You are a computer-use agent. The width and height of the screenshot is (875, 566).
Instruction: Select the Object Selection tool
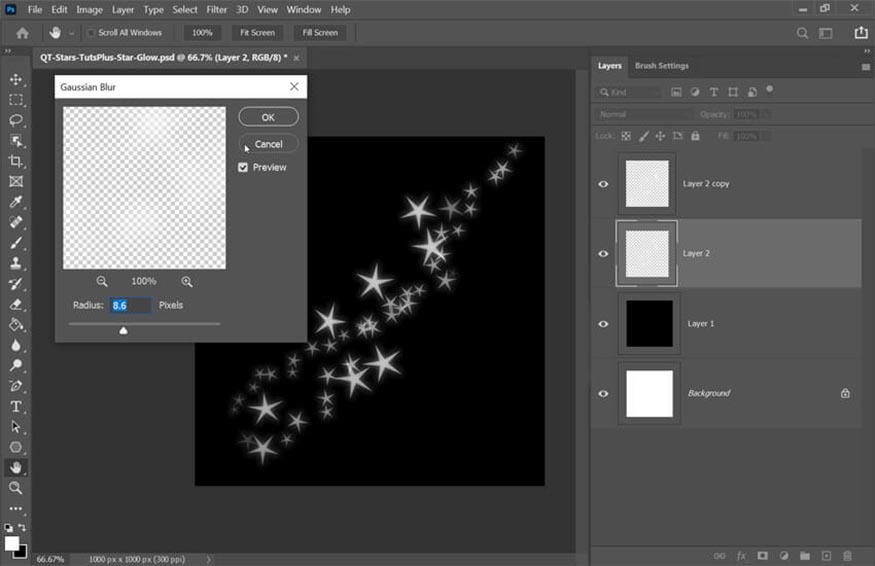point(16,141)
